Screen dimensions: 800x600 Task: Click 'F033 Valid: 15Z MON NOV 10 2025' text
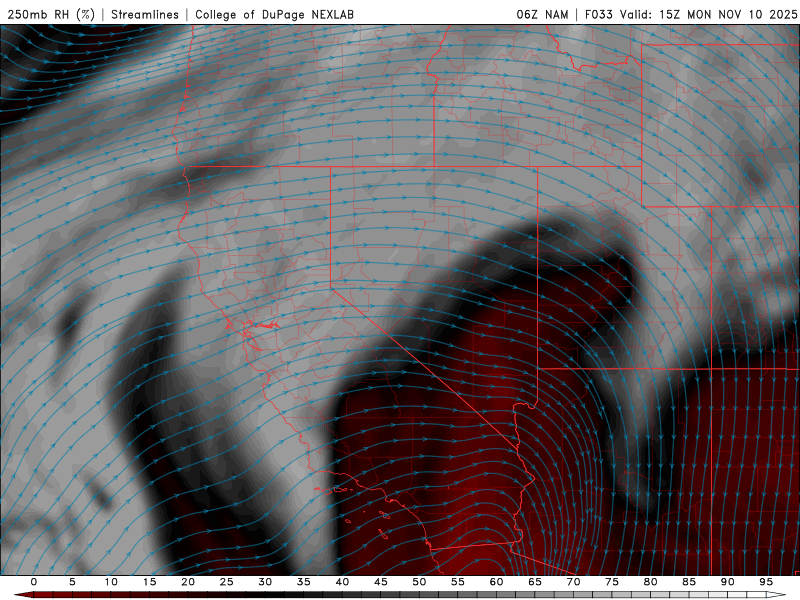tap(691, 15)
